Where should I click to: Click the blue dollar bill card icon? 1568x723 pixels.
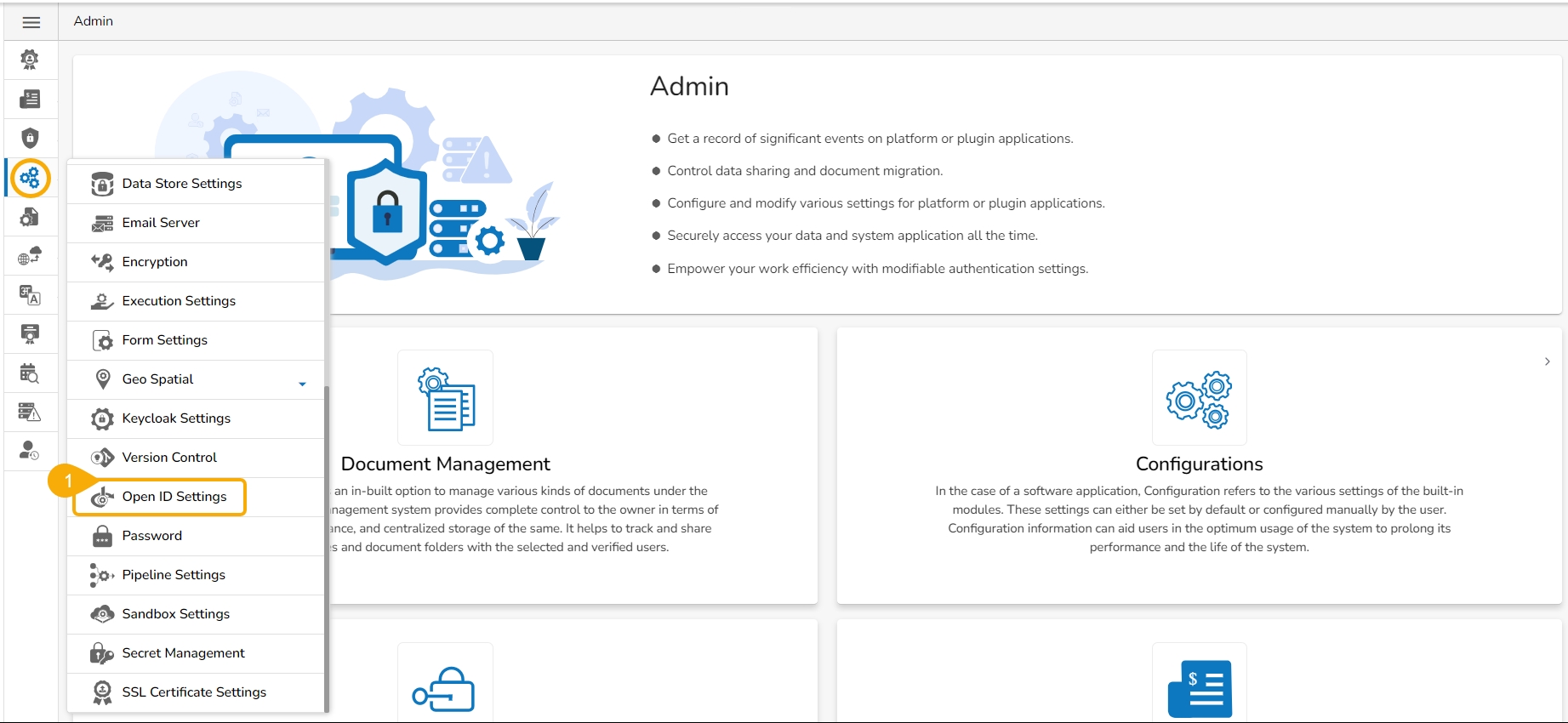pos(1200,687)
